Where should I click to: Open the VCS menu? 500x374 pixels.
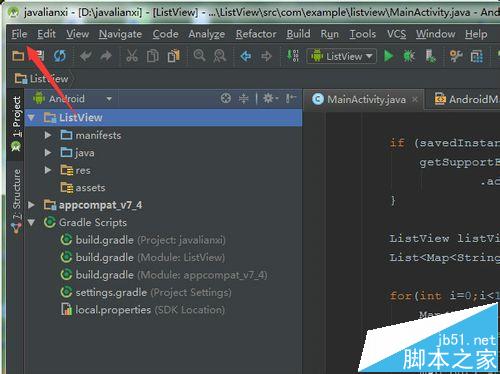(396, 34)
